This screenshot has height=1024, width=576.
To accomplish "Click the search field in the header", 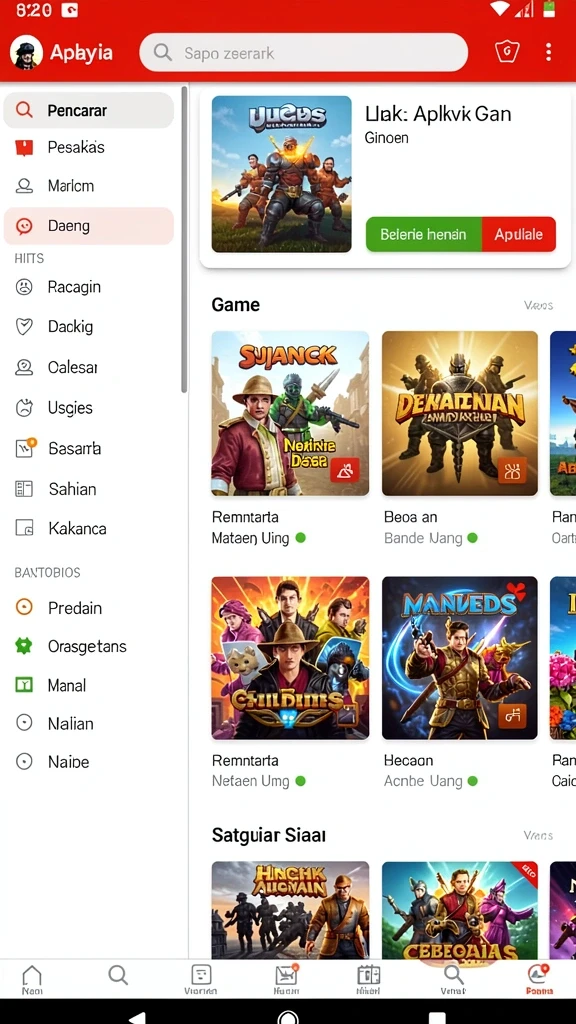I will 304,52.
